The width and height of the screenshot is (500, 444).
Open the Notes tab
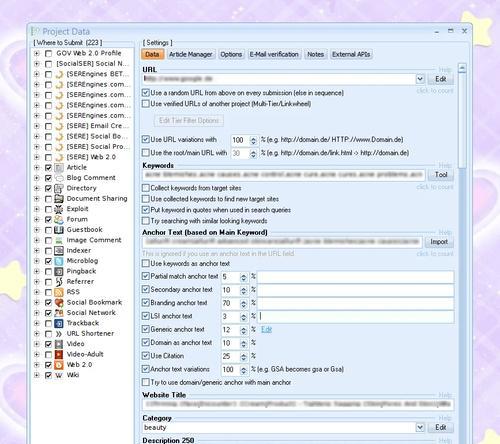(x=315, y=54)
